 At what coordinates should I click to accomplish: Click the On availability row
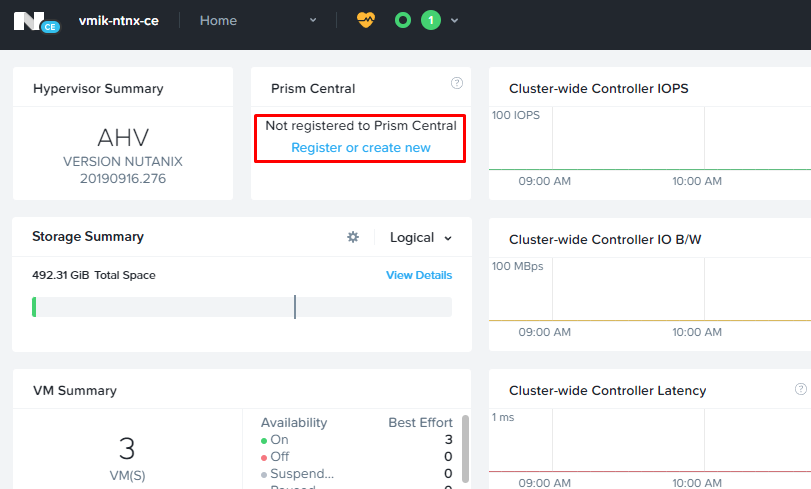pos(356,440)
